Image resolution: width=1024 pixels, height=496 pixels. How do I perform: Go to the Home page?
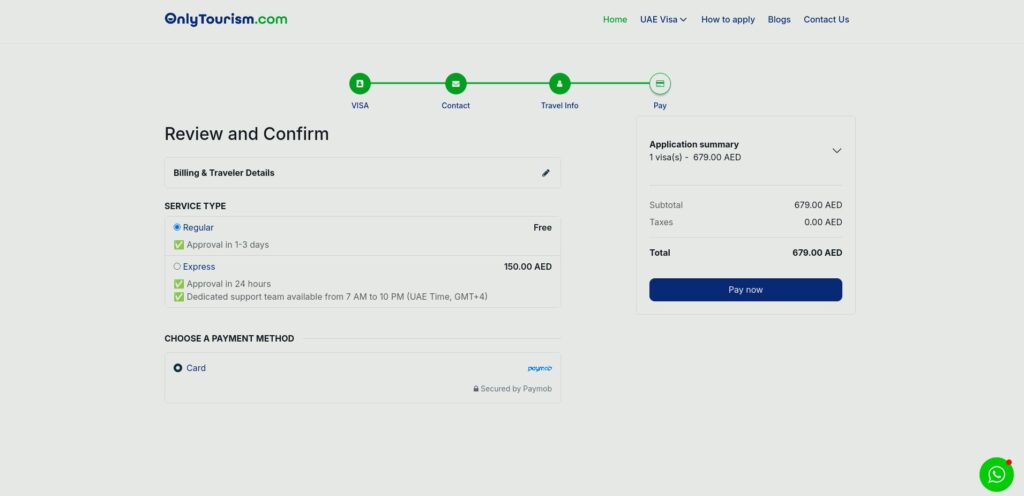(615, 19)
